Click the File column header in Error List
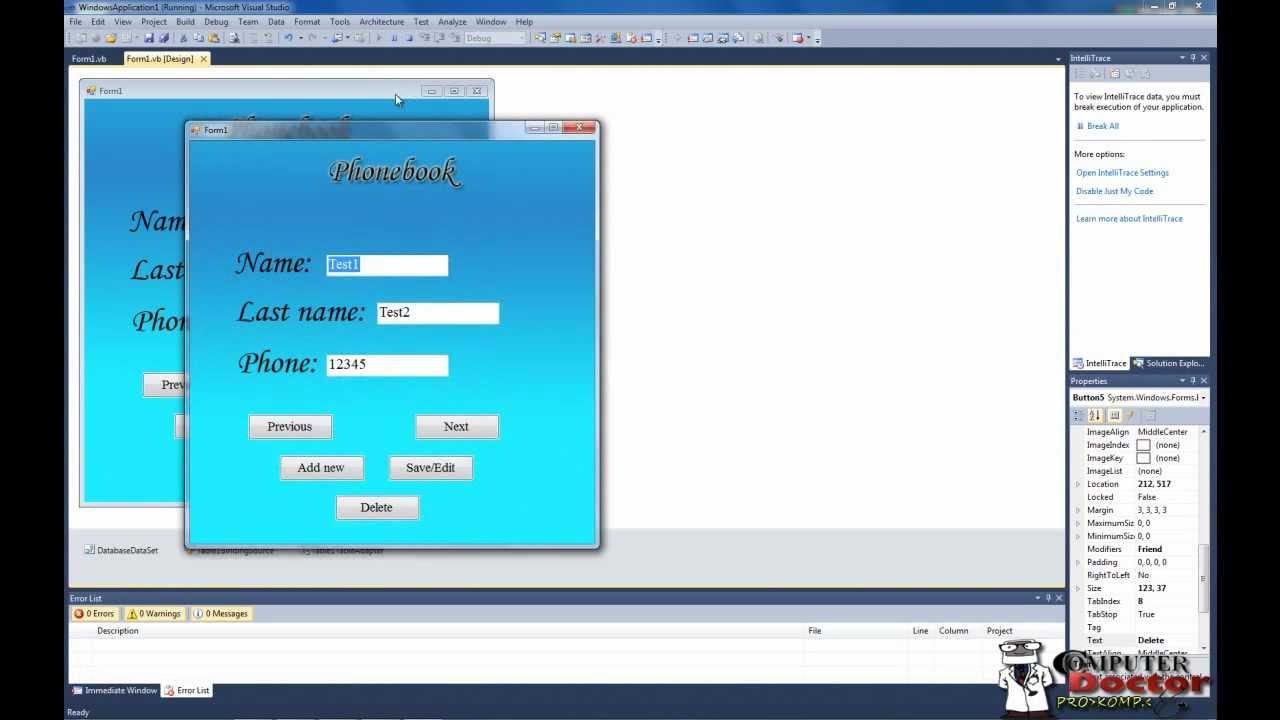 815,631
